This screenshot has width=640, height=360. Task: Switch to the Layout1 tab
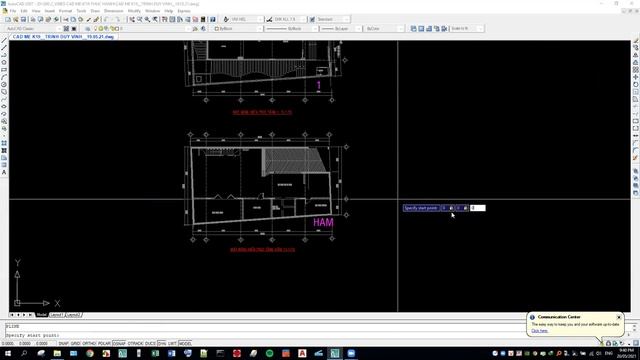click(x=56, y=315)
